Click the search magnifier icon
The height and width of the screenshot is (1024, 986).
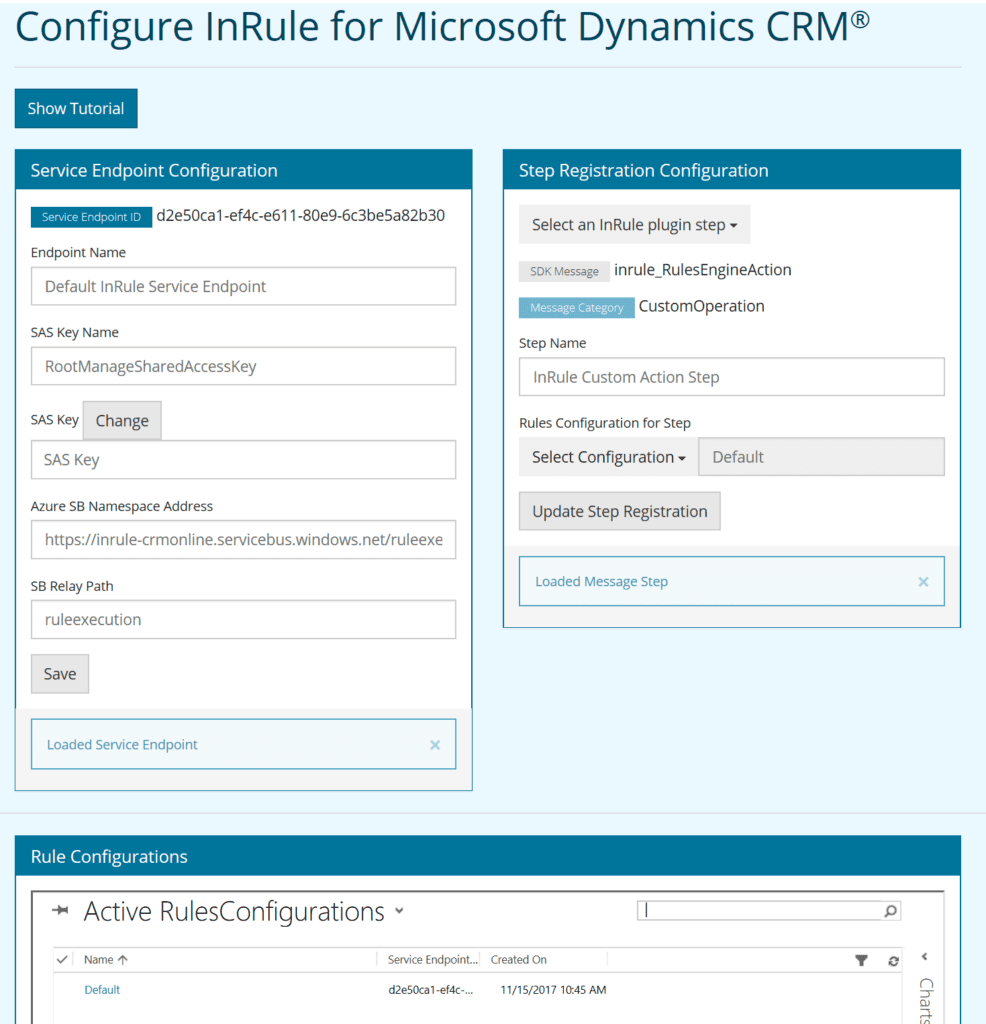tap(891, 910)
